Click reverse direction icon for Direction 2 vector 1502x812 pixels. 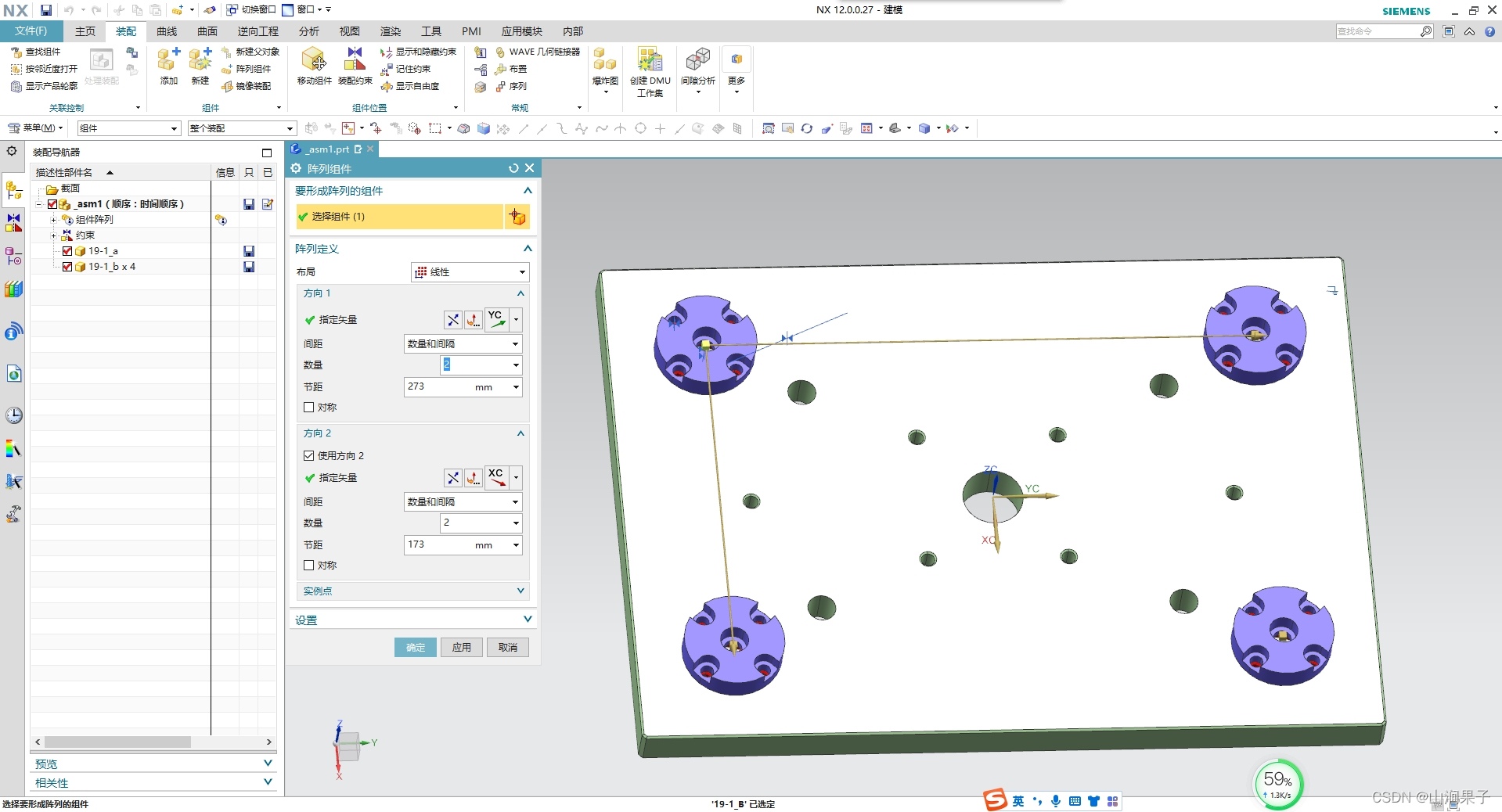tap(453, 477)
